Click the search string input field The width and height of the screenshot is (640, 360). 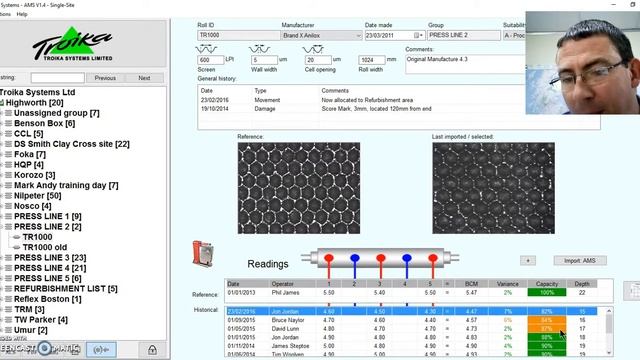(58, 78)
